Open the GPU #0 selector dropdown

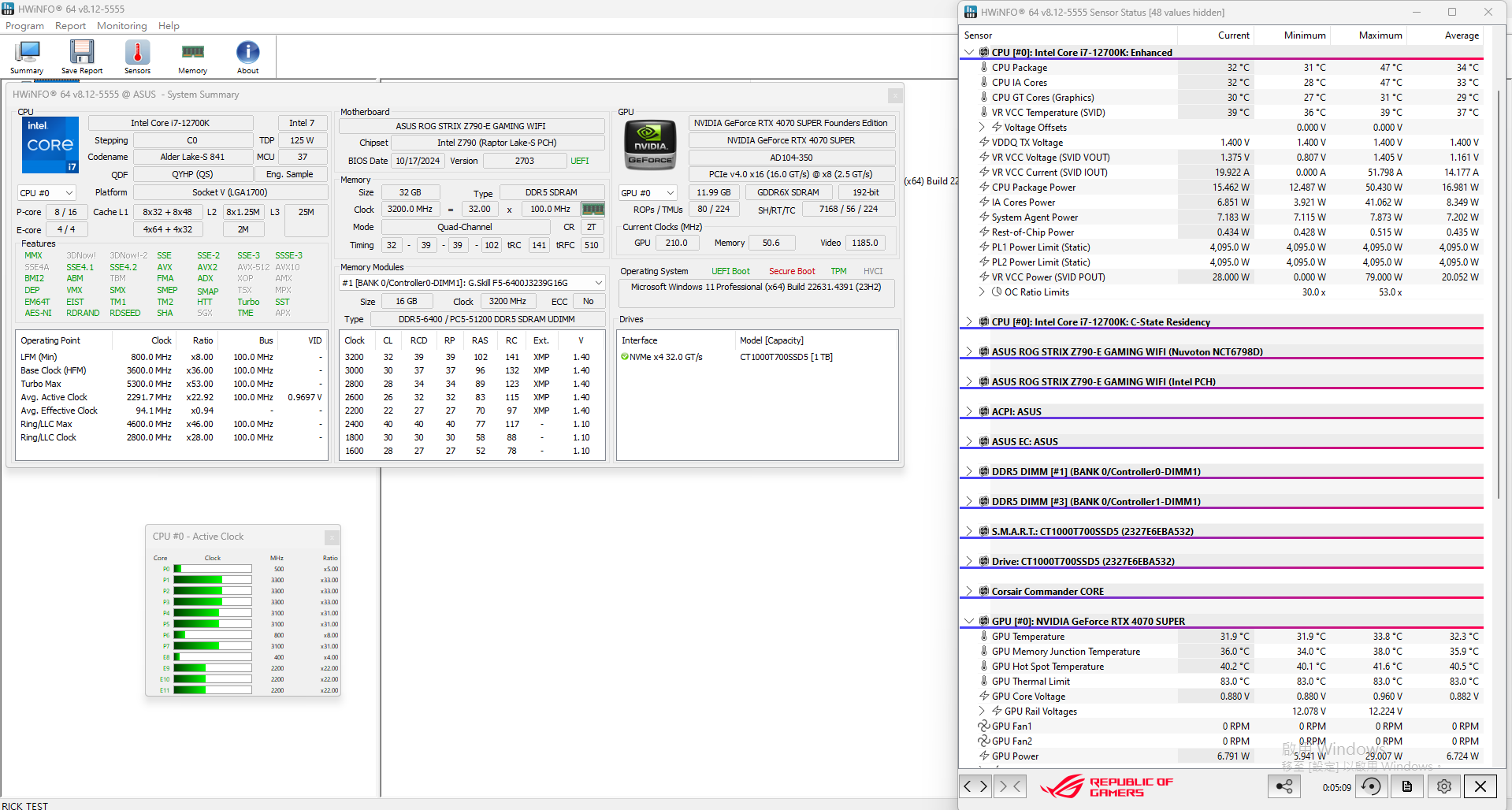point(648,193)
